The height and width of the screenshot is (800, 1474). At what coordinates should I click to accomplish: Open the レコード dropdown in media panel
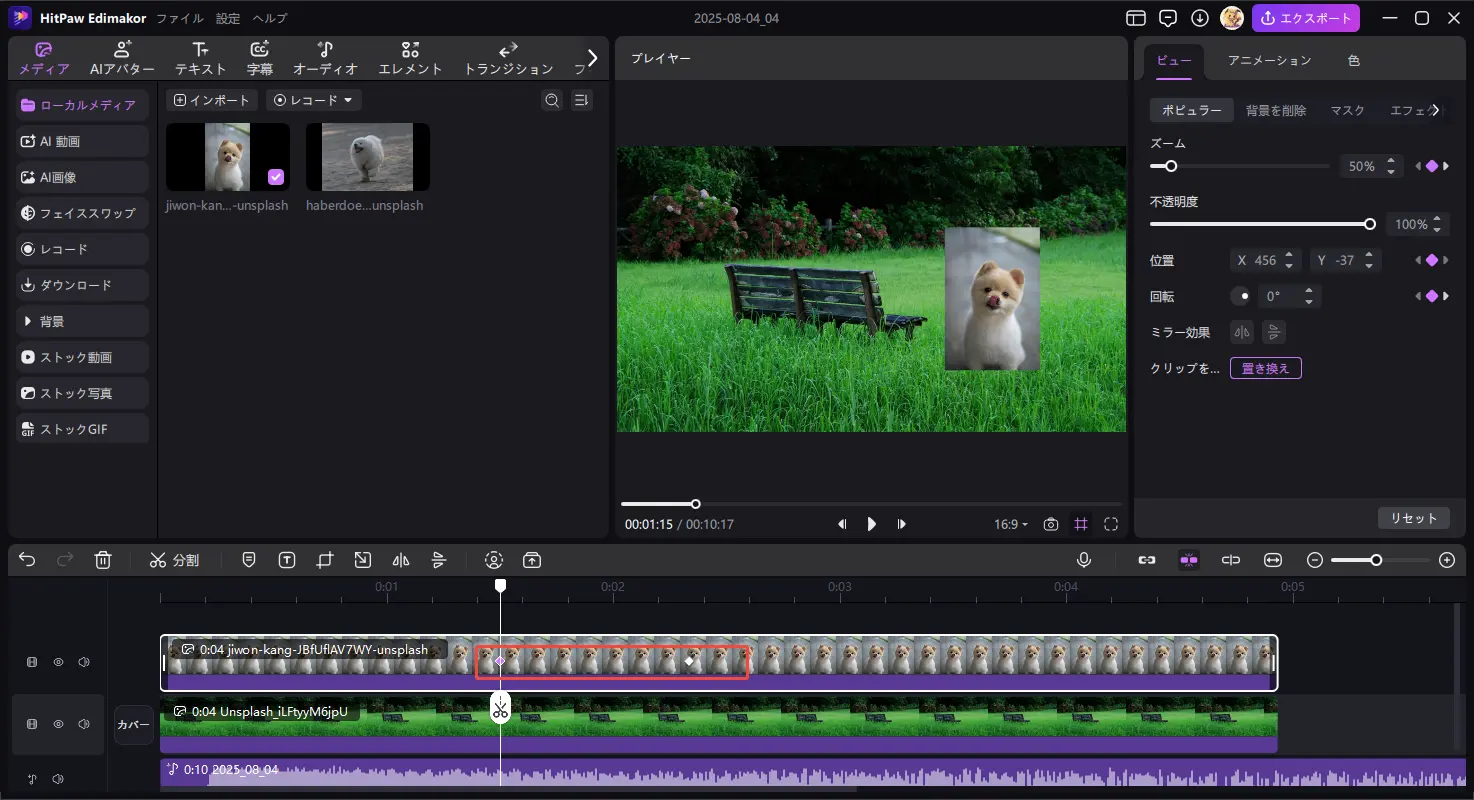click(x=314, y=100)
